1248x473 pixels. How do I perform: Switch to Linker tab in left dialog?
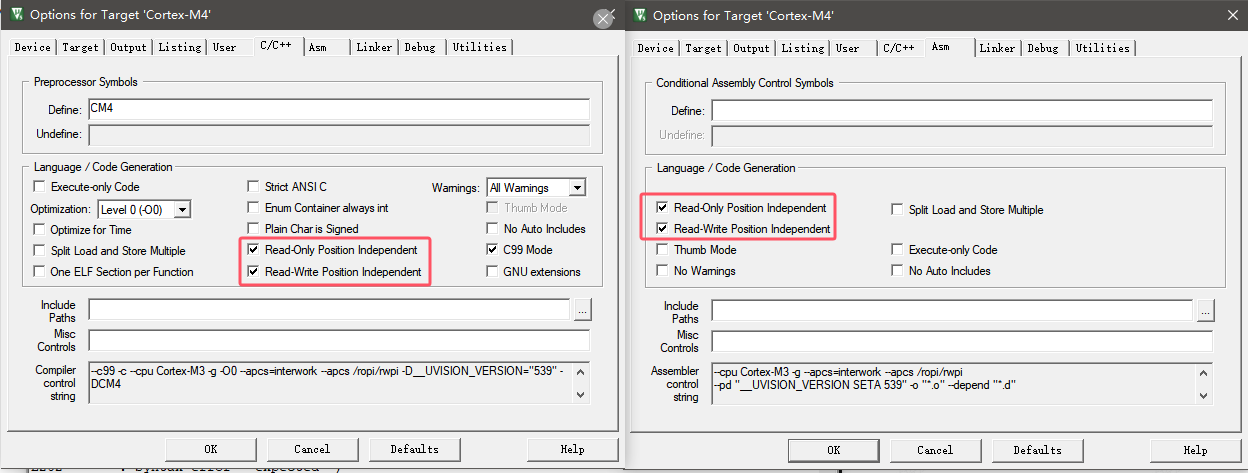click(x=374, y=47)
